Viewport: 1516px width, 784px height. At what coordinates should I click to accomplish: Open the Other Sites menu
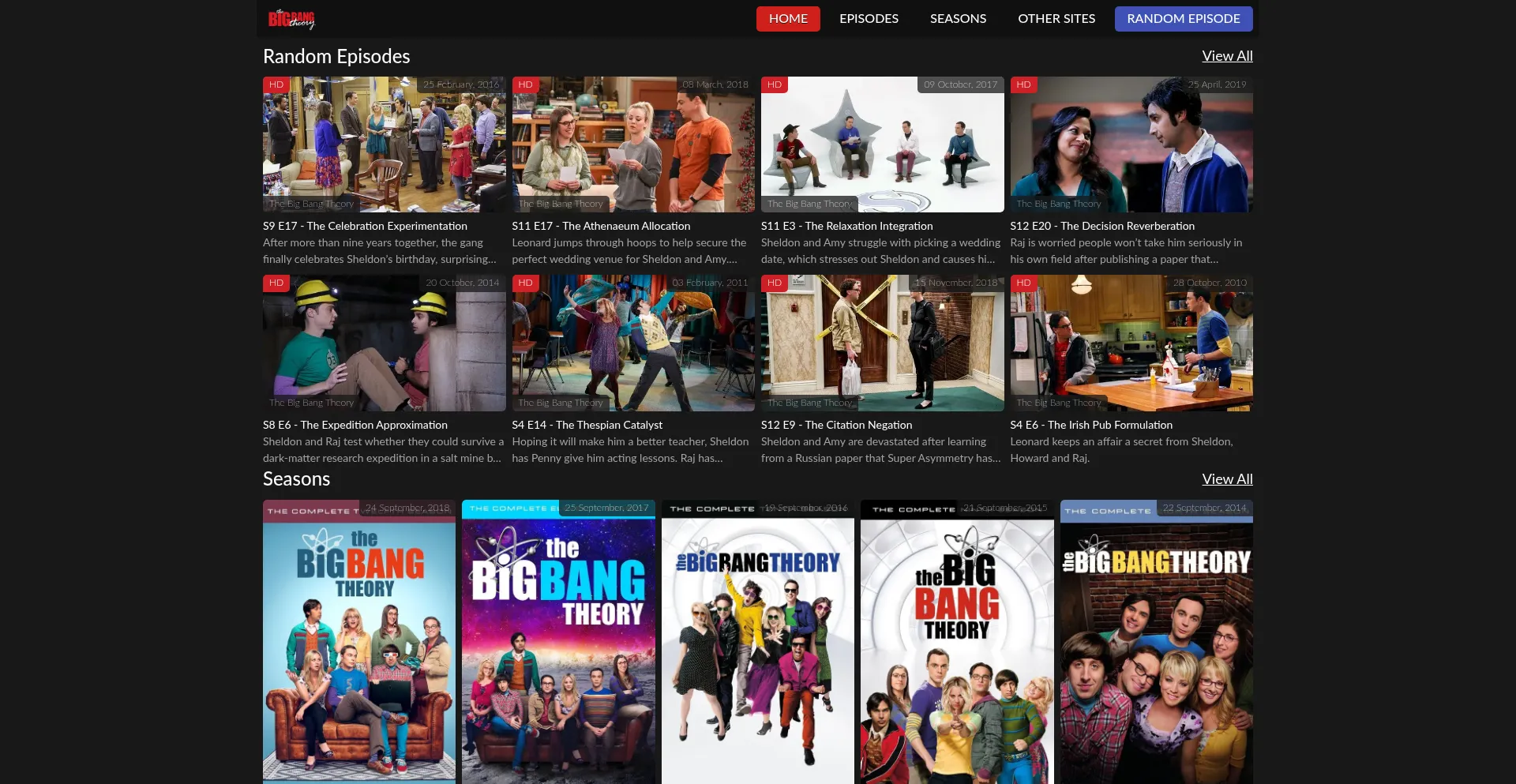click(1056, 19)
